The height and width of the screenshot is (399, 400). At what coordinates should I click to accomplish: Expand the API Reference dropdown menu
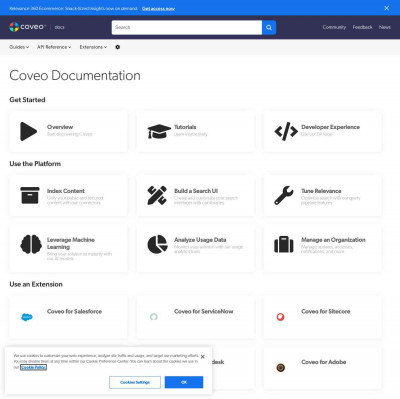[x=54, y=47]
